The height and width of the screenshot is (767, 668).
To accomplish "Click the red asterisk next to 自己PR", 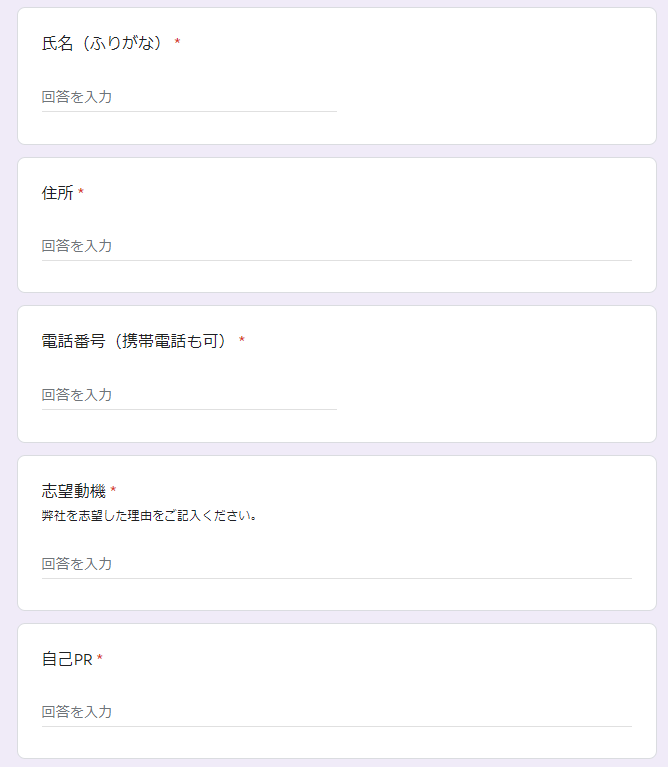I will click(100, 659).
